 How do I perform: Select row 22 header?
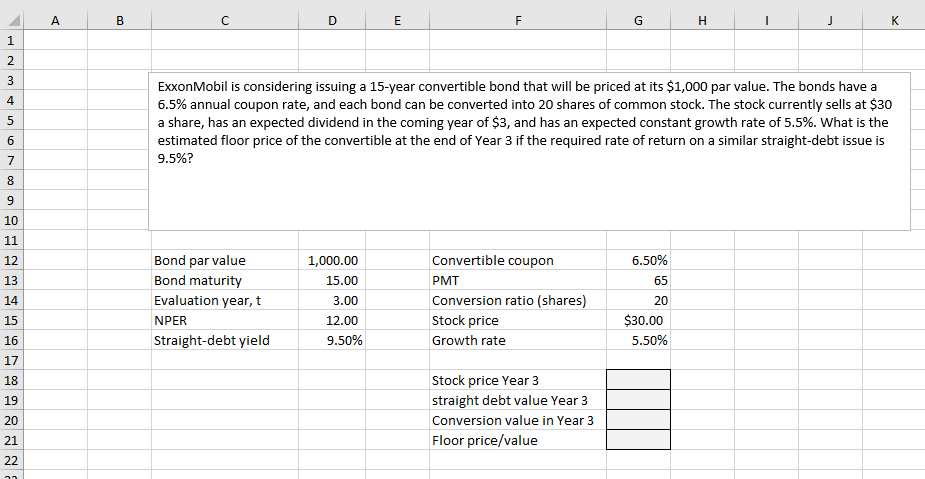click(x=12, y=461)
